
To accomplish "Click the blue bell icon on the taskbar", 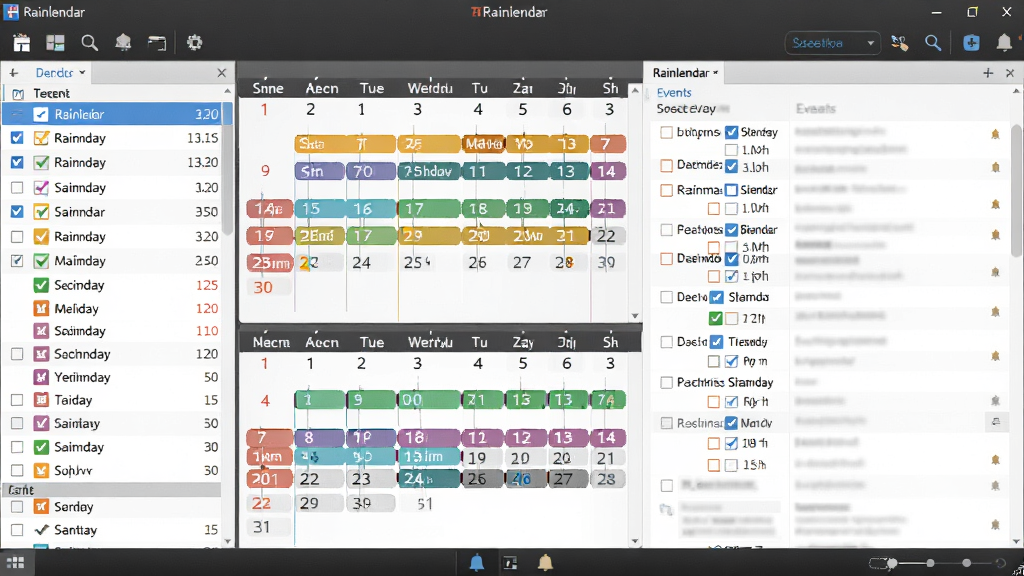I will pos(477,562).
